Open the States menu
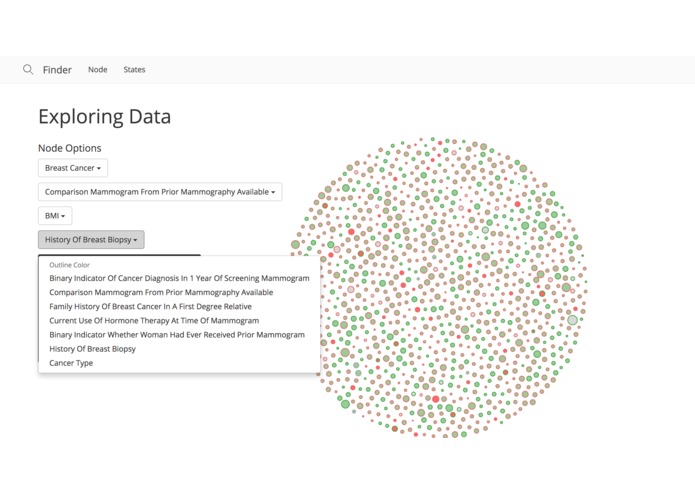Screen dimensions: 695x494 (134, 70)
